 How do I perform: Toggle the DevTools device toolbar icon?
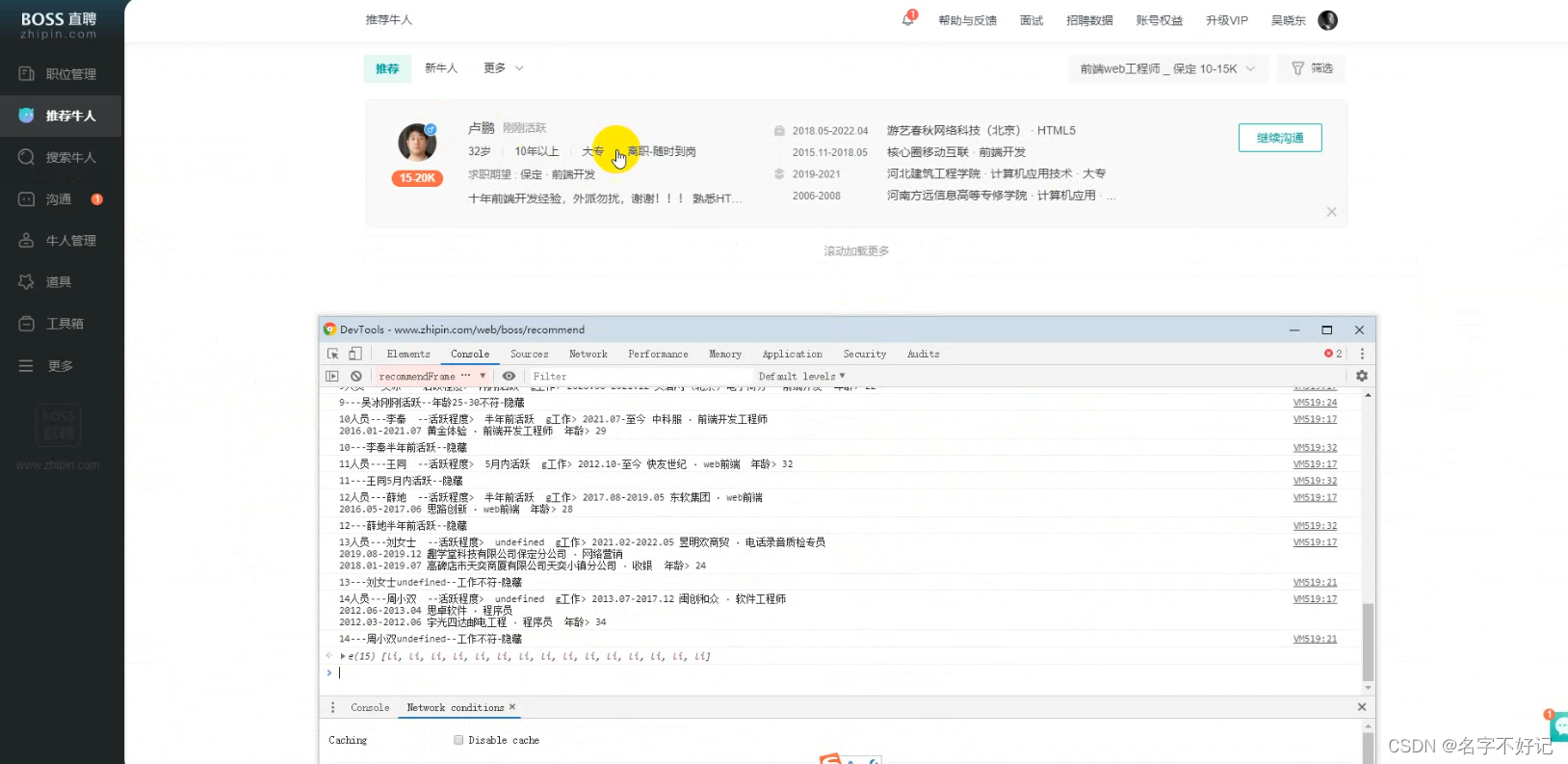pyautogui.click(x=355, y=355)
